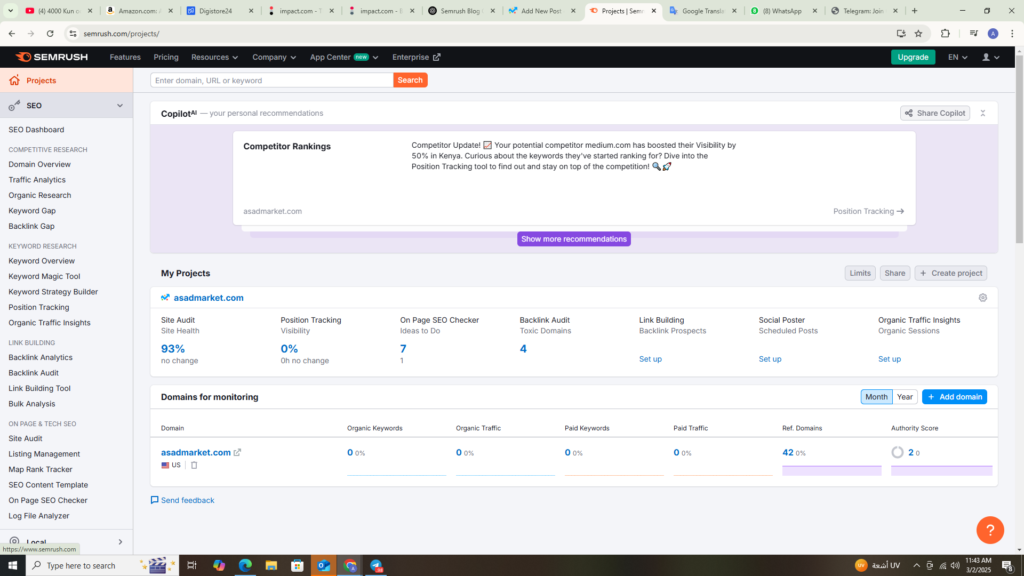Click the Ref. Domains trend bar chart

click(x=831, y=470)
